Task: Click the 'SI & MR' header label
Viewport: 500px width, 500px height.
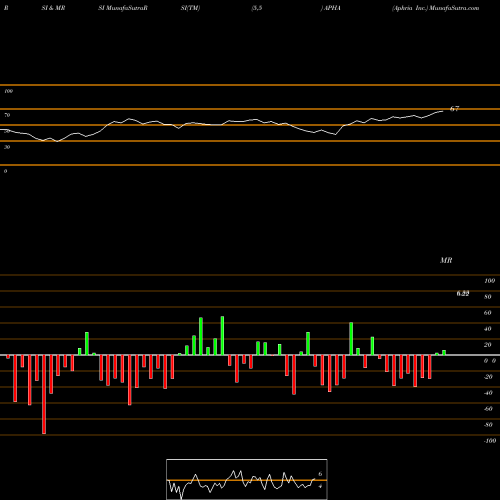Action: [53, 8]
